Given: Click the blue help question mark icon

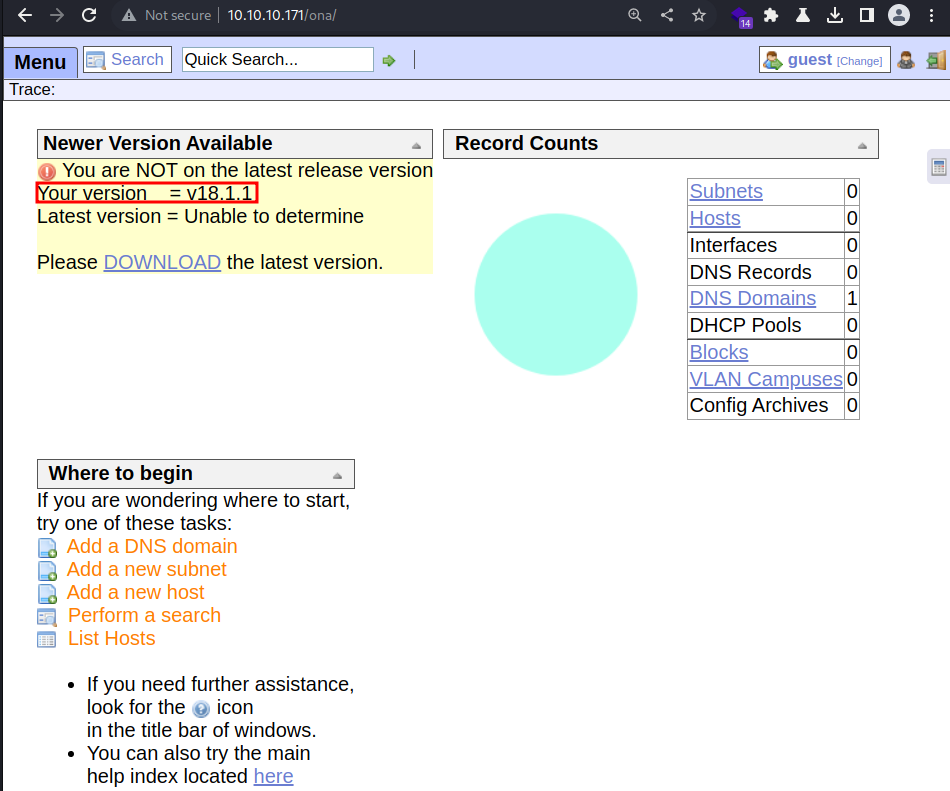Looking at the screenshot, I should pyautogui.click(x=201, y=709).
